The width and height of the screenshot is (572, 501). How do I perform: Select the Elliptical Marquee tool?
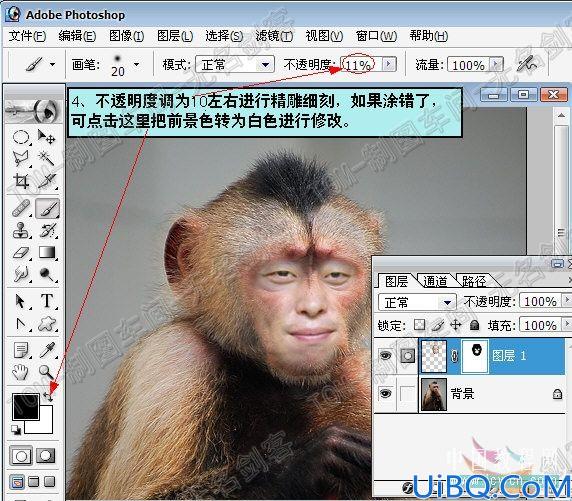[21, 138]
